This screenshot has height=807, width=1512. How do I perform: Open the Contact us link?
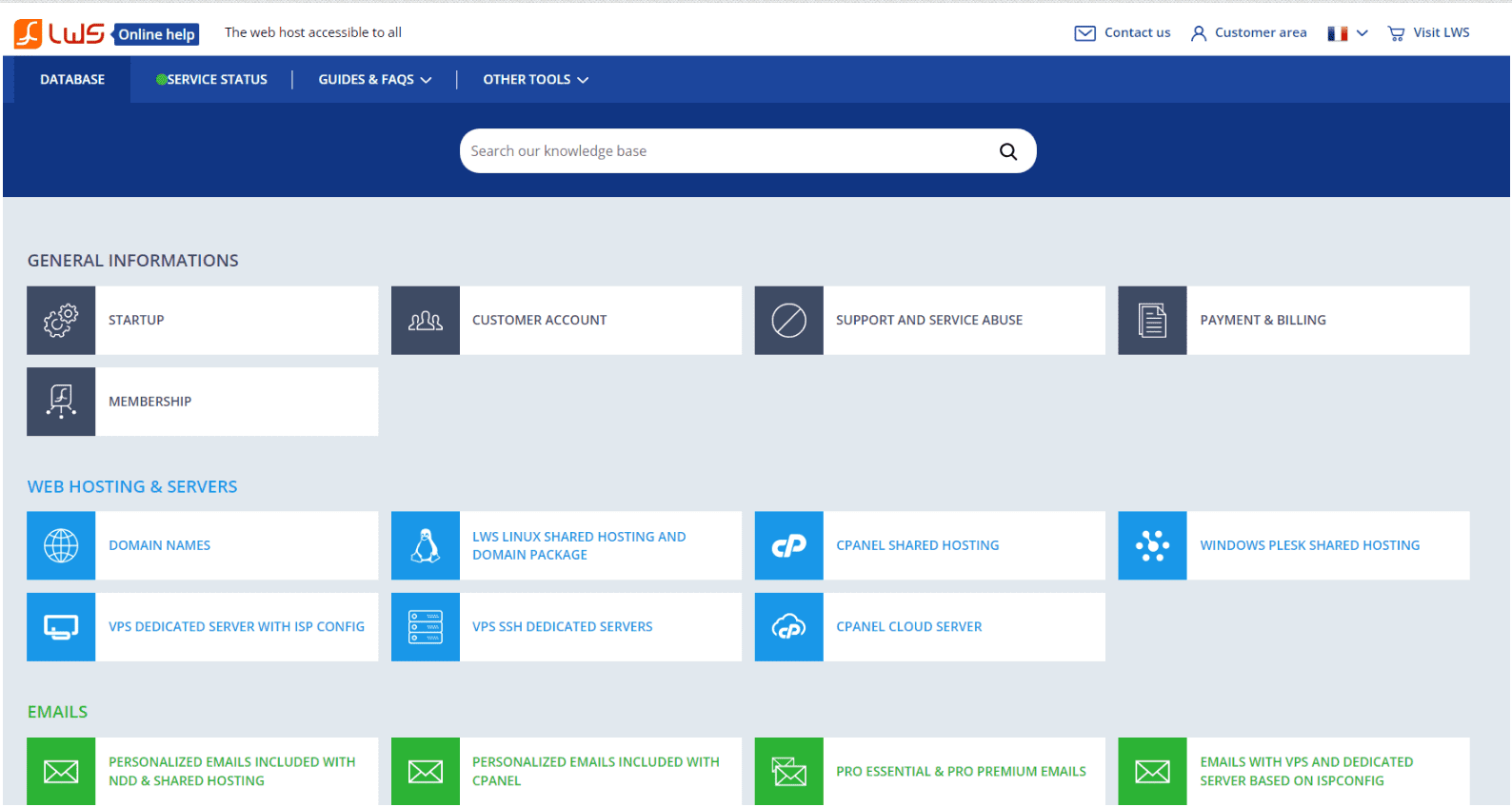coord(1137,32)
